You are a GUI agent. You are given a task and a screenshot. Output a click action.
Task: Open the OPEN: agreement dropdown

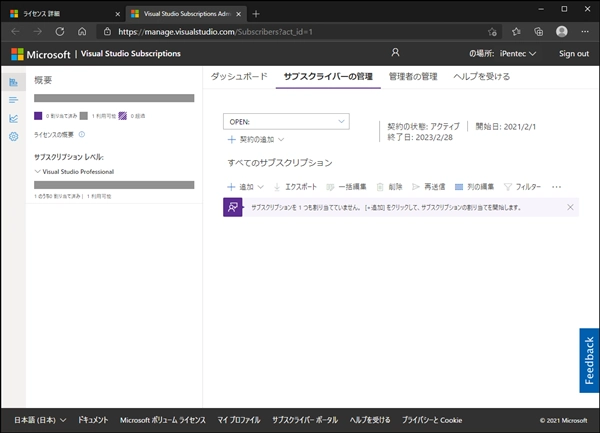pyautogui.click(x=286, y=122)
